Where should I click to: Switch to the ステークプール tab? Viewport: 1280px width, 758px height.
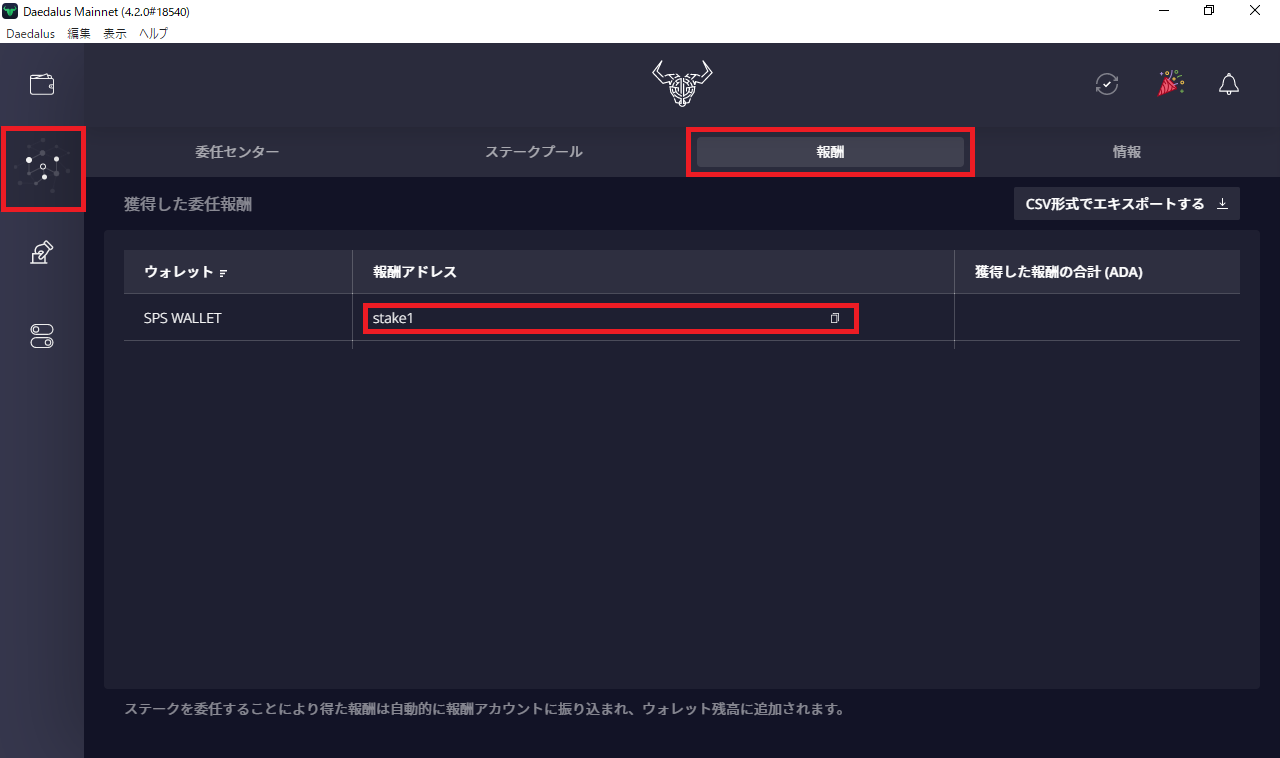tap(534, 152)
